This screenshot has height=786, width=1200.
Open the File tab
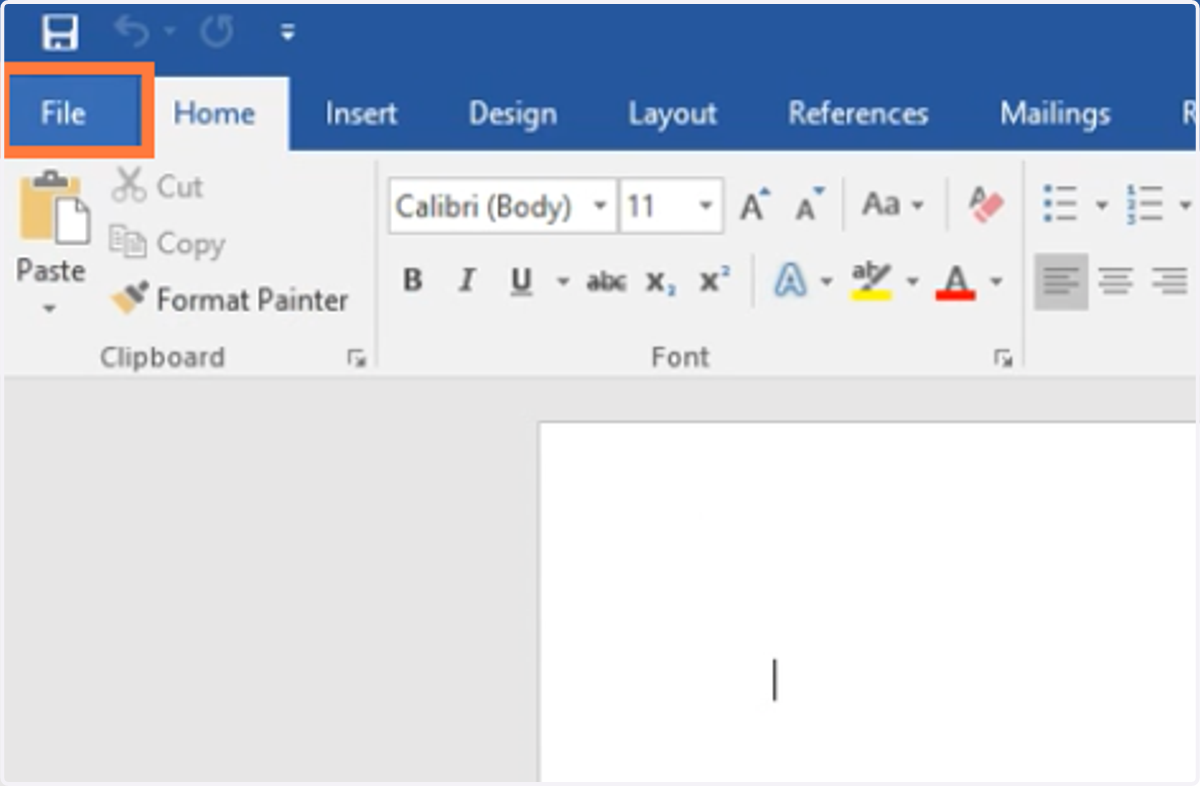click(x=64, y=113)
